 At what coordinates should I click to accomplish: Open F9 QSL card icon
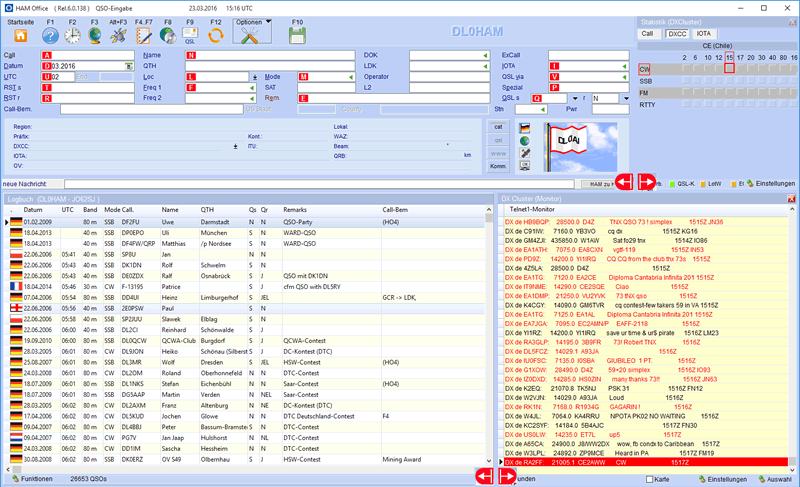point(190,36)
